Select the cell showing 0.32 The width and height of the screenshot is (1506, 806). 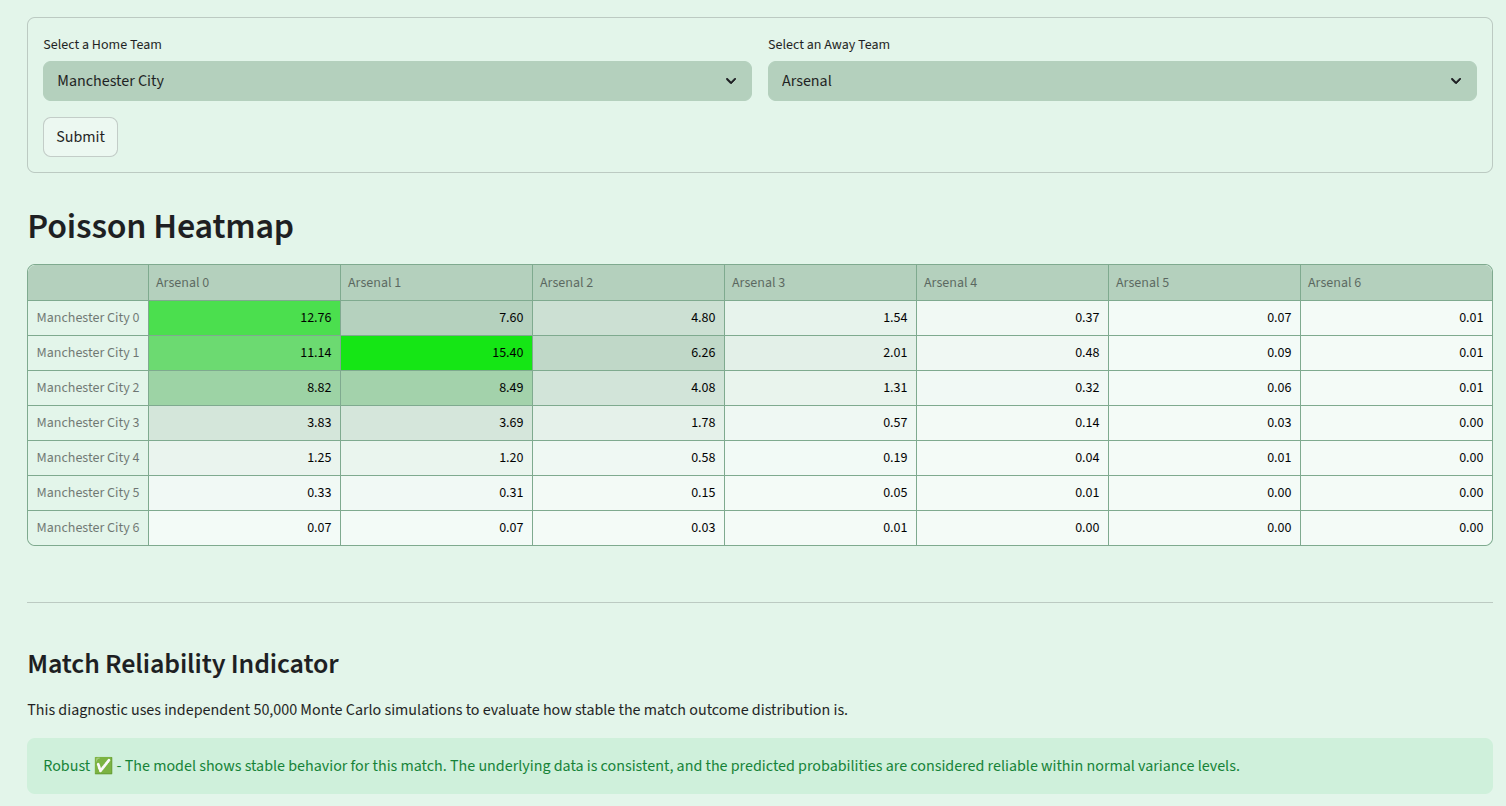pyautogui.click(x=1012, y=388)
